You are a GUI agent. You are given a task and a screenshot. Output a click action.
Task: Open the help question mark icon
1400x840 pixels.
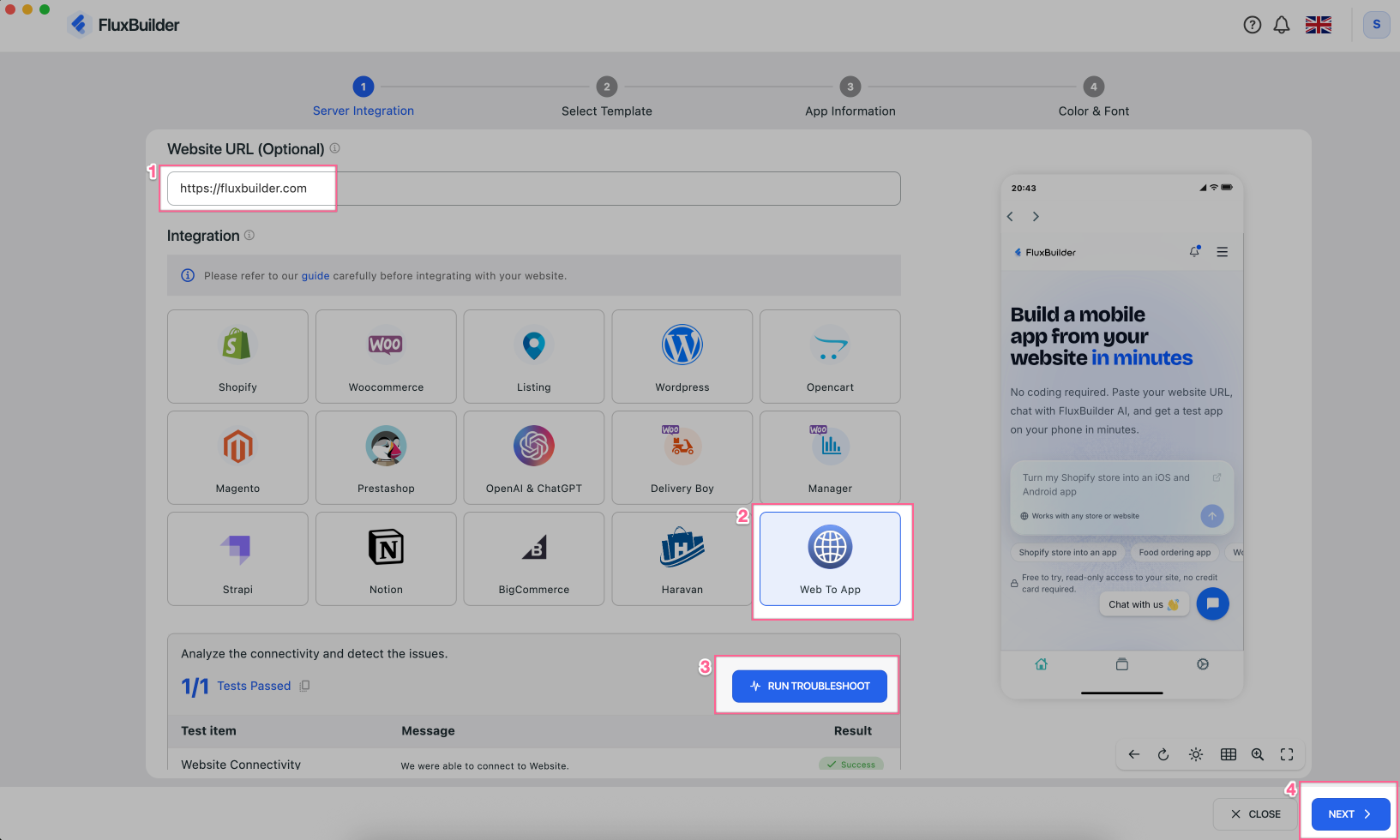pyautogui.click(x=1253, y=25)
